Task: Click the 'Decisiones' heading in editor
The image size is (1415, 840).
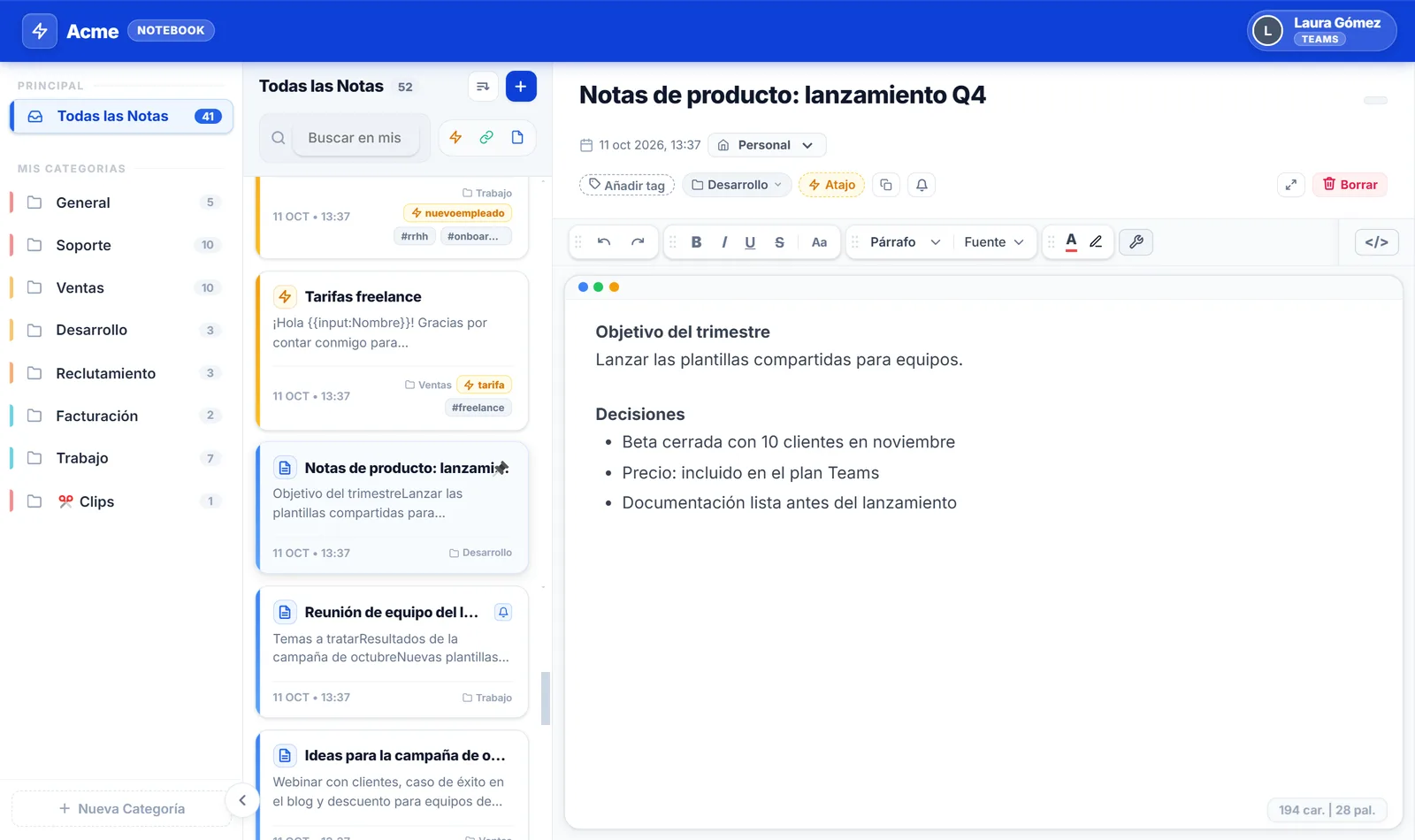Action: (639, 414)
